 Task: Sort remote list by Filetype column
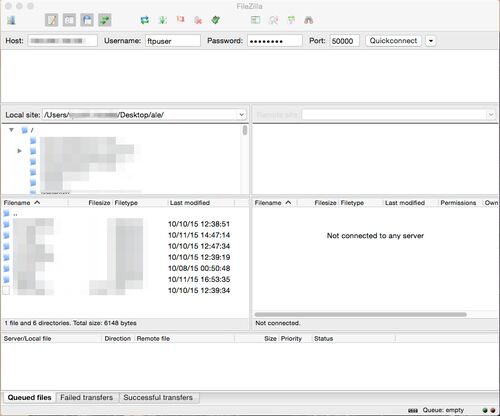pos(361,203)
